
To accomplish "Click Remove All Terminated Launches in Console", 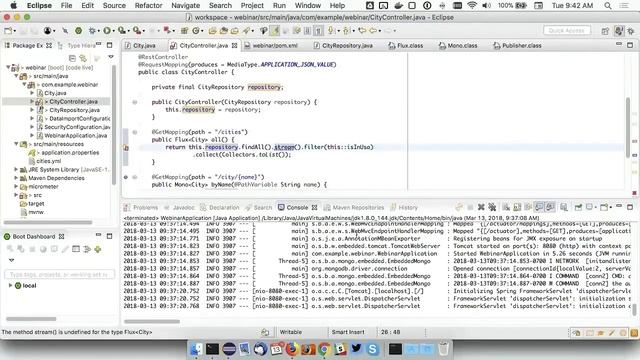I will 492,207.
